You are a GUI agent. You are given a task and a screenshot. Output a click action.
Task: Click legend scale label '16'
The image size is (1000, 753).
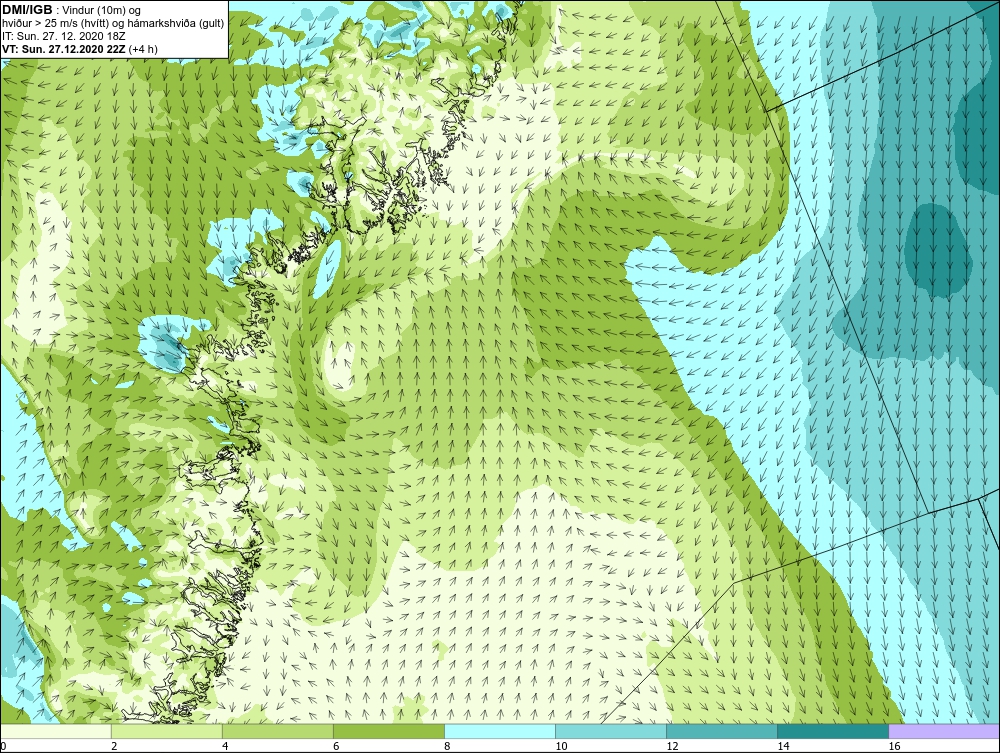pyautogui.click(x=894, y=746)
